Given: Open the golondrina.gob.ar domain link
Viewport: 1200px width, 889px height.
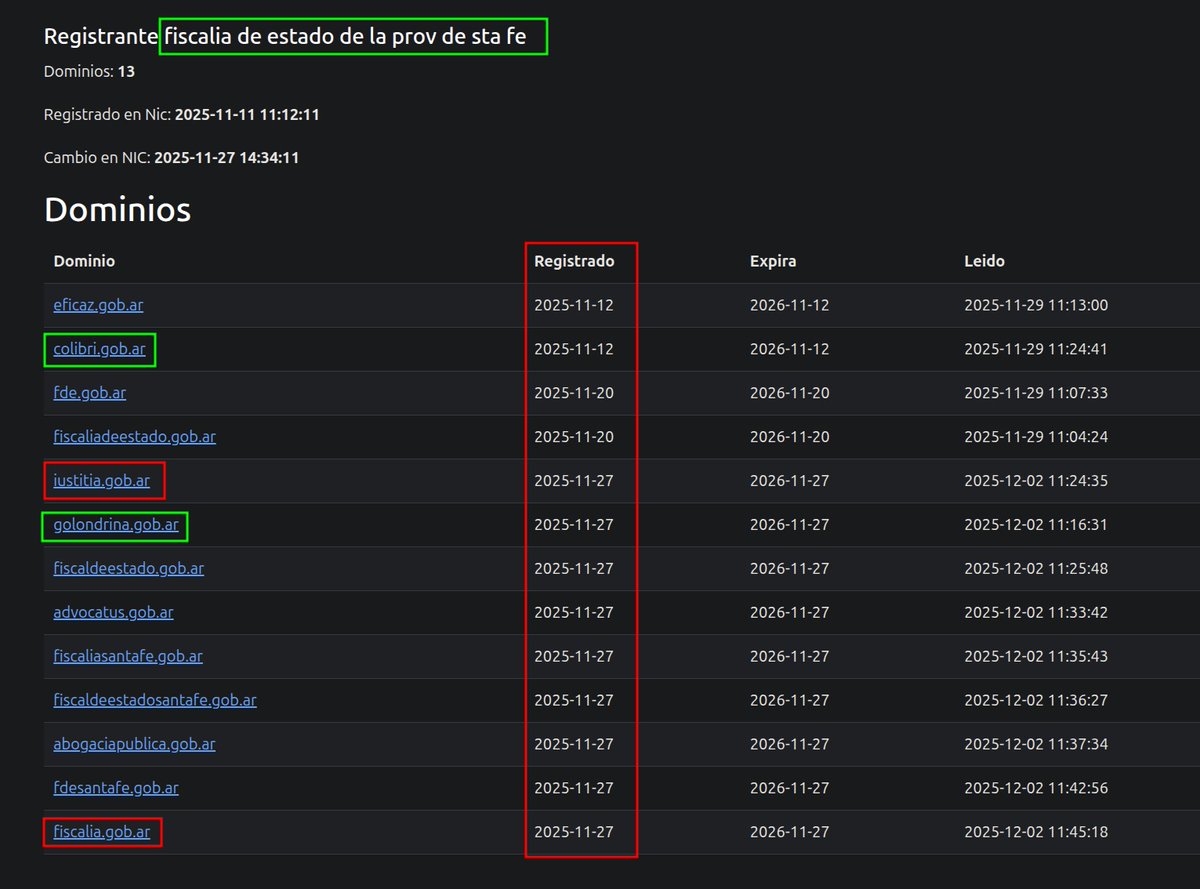Looking at the screenshot, I should tap(114, 524).
